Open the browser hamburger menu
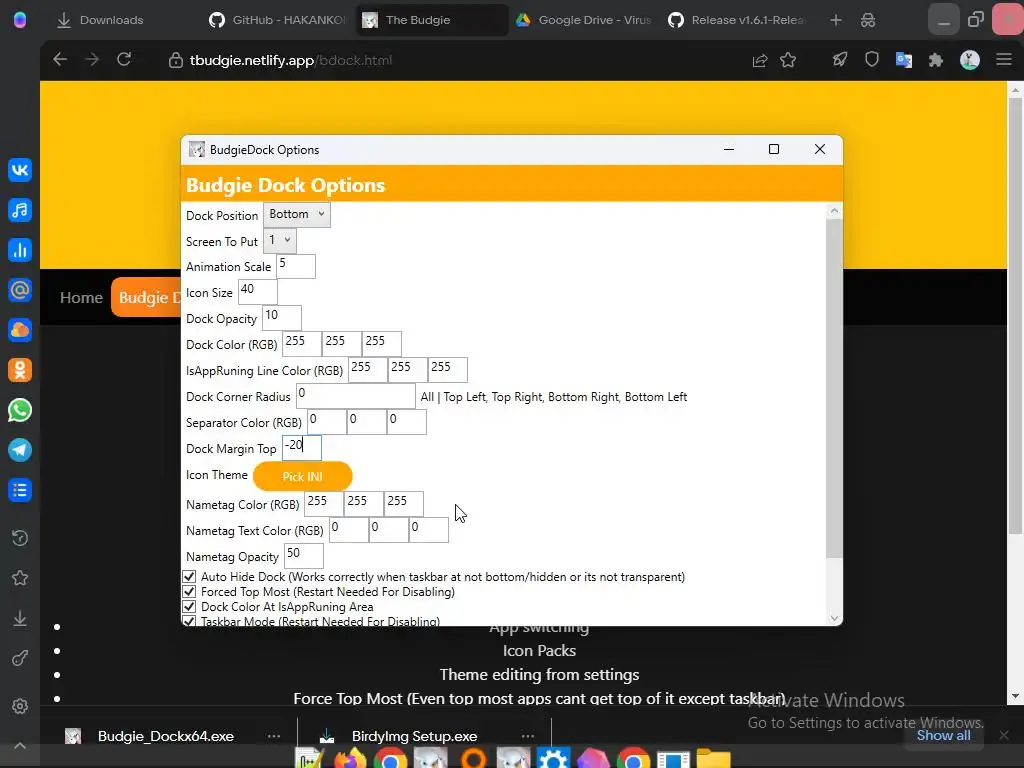This screenshot has width=1024, height=768. click(x=1004, y=60)
